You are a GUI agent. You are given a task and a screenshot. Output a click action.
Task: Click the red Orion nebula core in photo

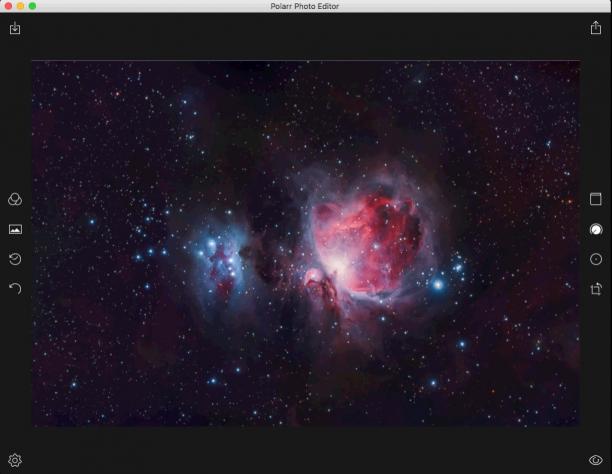pos(369,244)
